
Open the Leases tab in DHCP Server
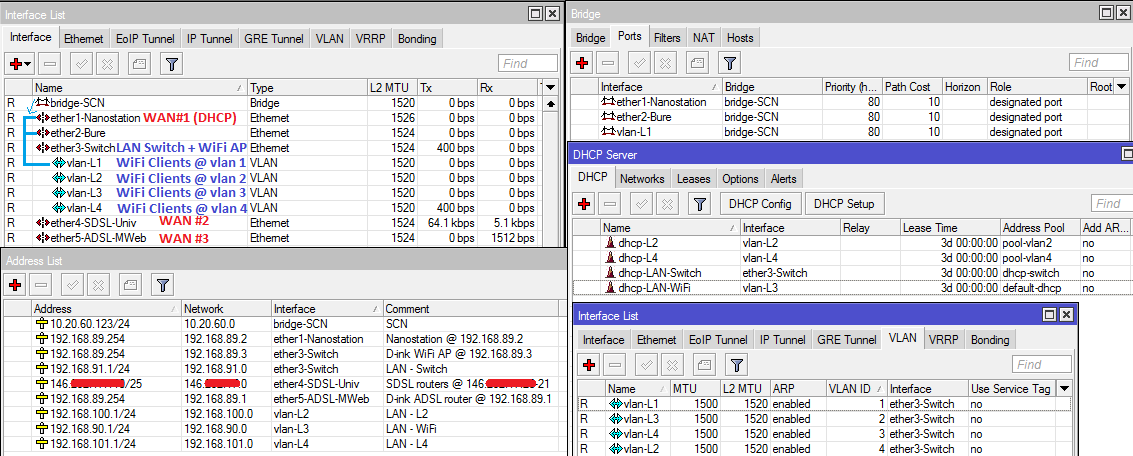tap(693, 178)
